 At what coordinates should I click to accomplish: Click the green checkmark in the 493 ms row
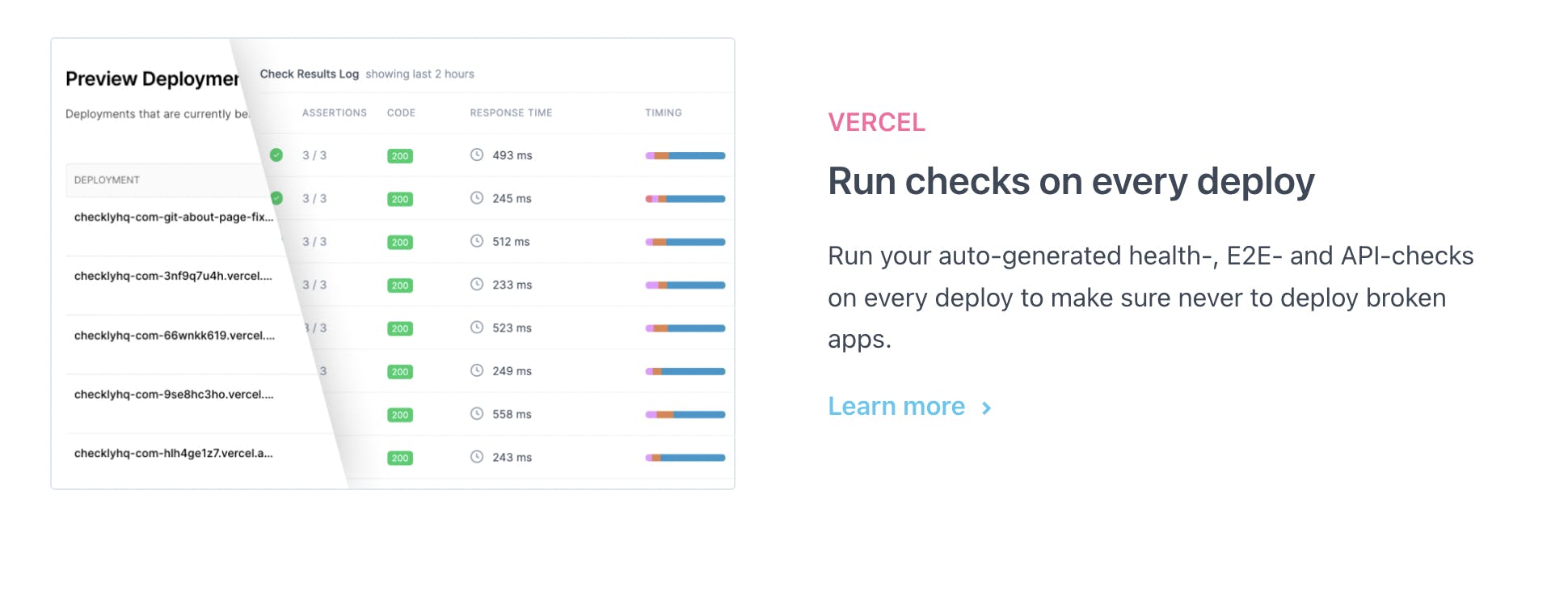pos(276,154)
